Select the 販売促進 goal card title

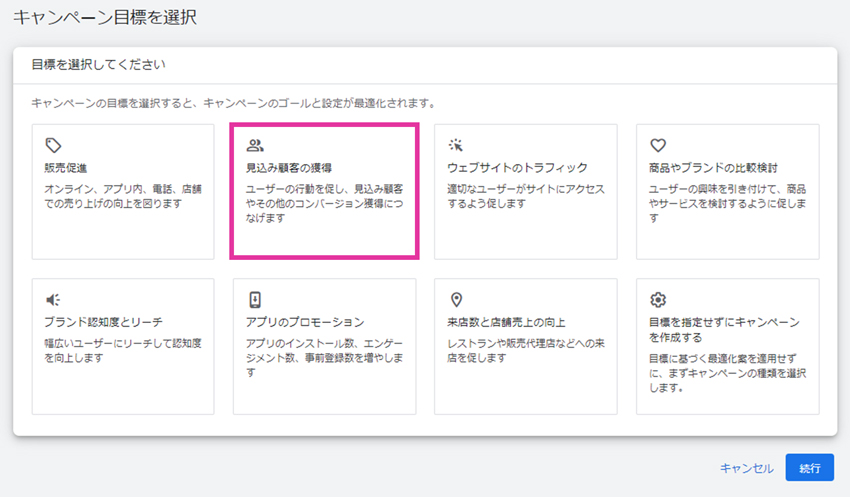click(66, 168)
